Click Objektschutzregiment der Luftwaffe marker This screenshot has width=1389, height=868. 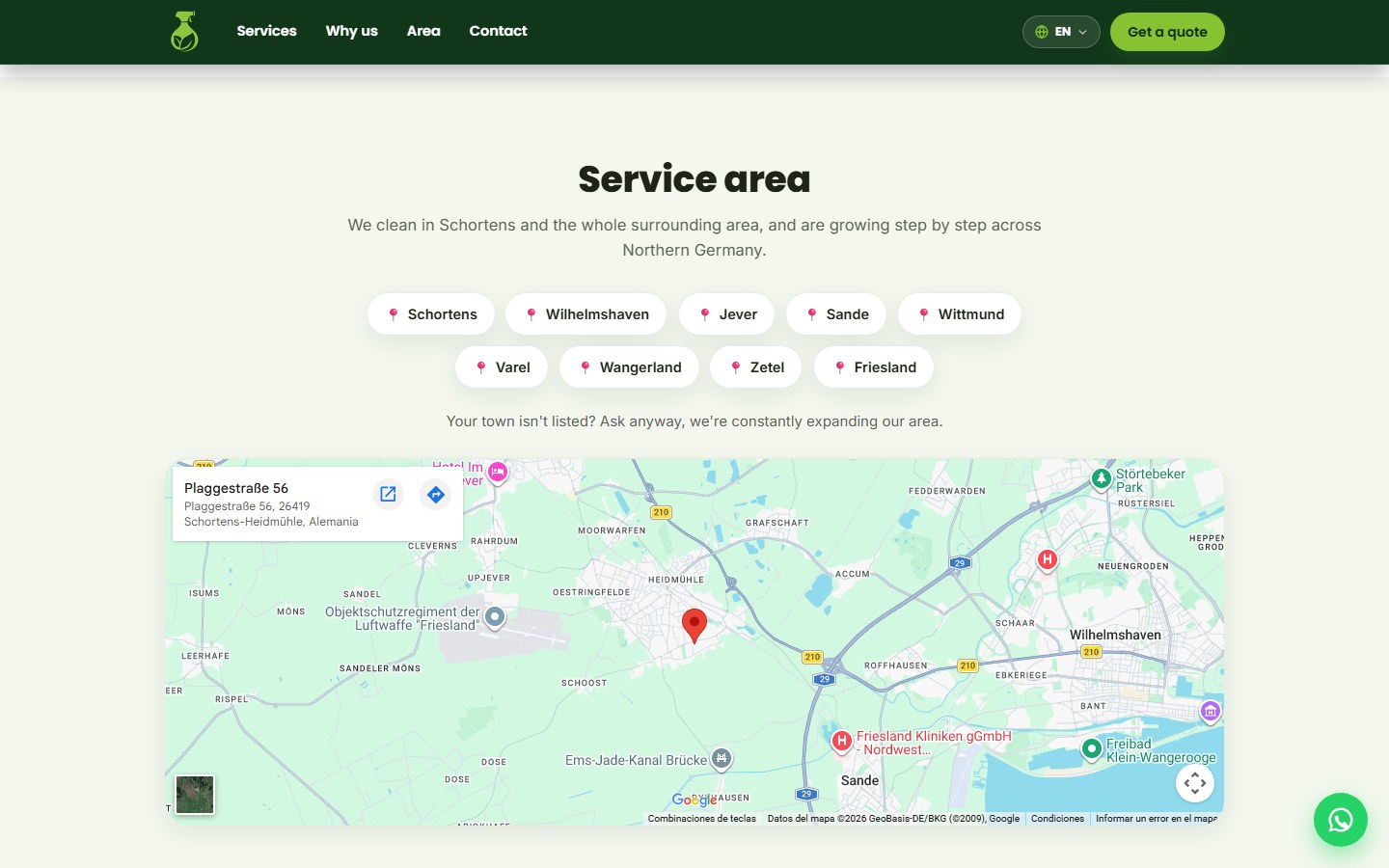point(495,617)
